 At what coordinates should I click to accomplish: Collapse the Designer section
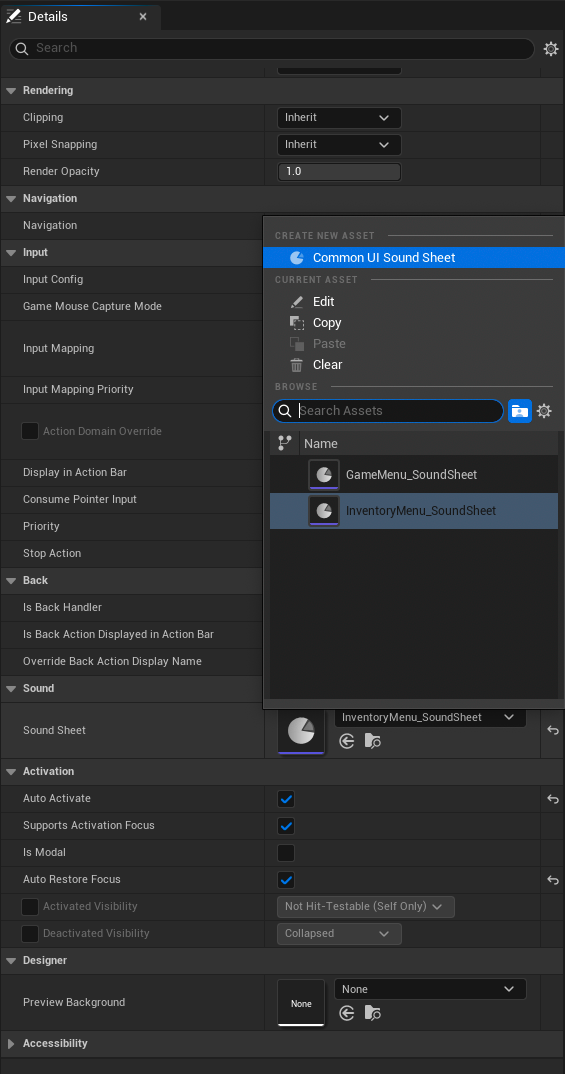pyautogui.click(x=11, y=960)
